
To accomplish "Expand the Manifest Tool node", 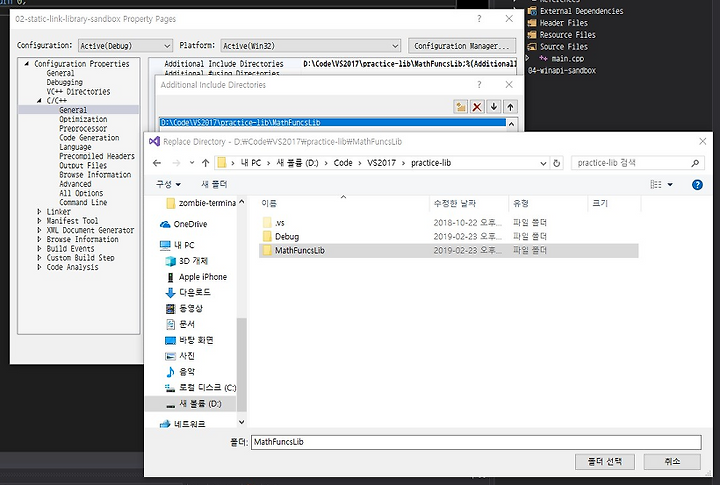I will pos(39,221).
